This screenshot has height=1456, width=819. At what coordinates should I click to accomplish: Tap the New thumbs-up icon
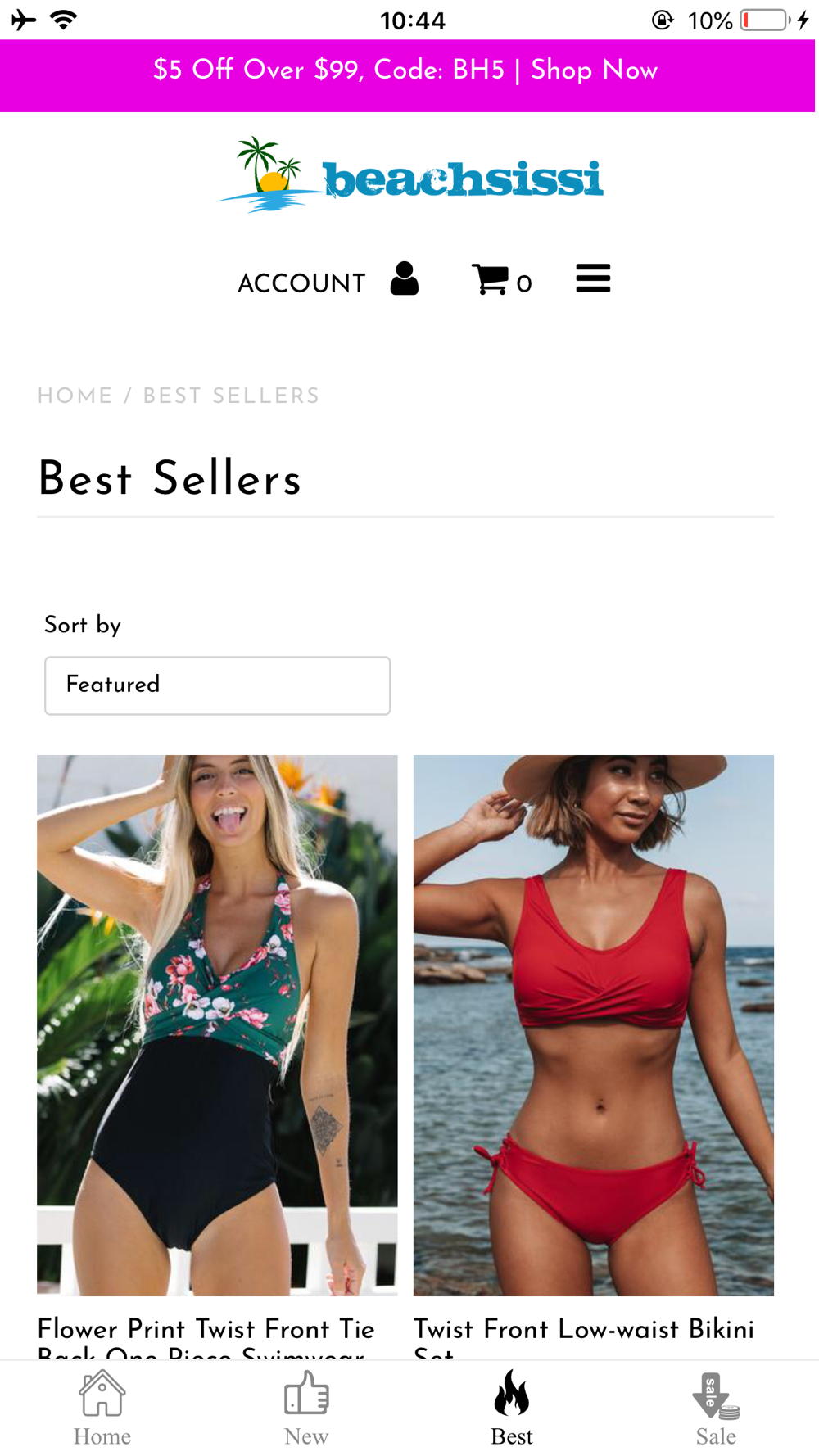(x=306, y=1393)
